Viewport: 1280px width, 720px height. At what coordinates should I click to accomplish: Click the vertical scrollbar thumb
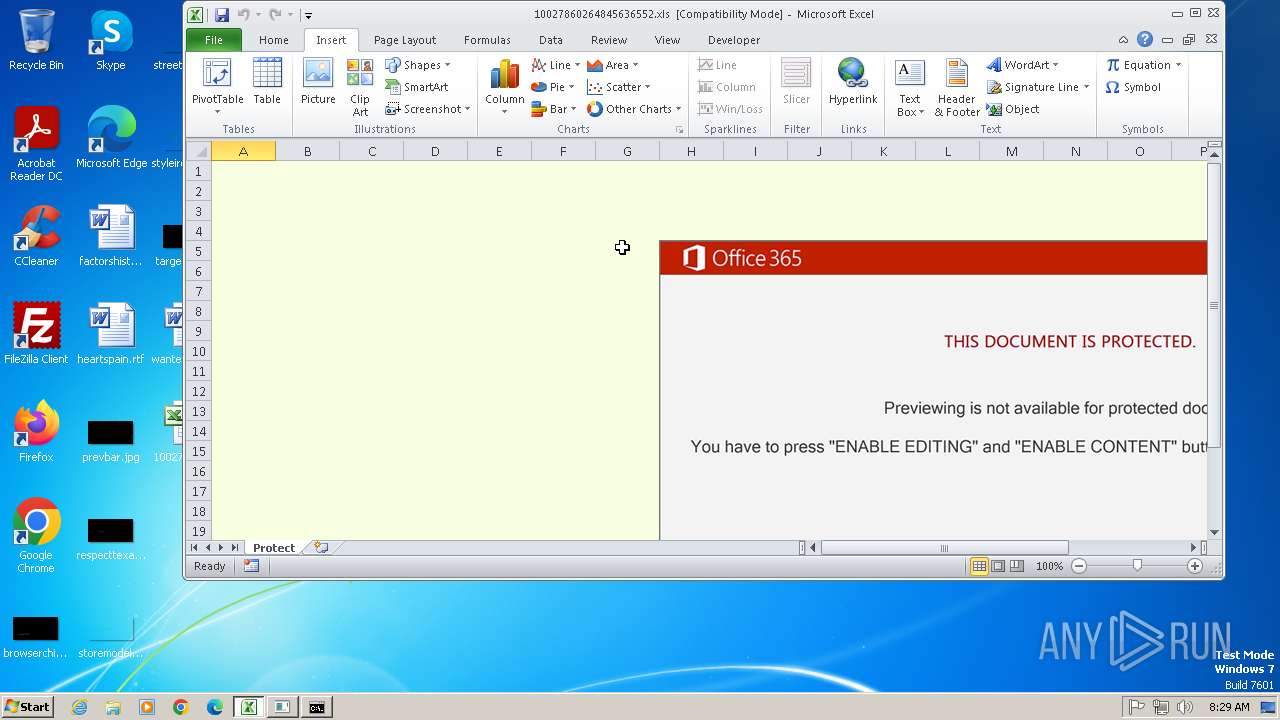tap(1214, 305)
